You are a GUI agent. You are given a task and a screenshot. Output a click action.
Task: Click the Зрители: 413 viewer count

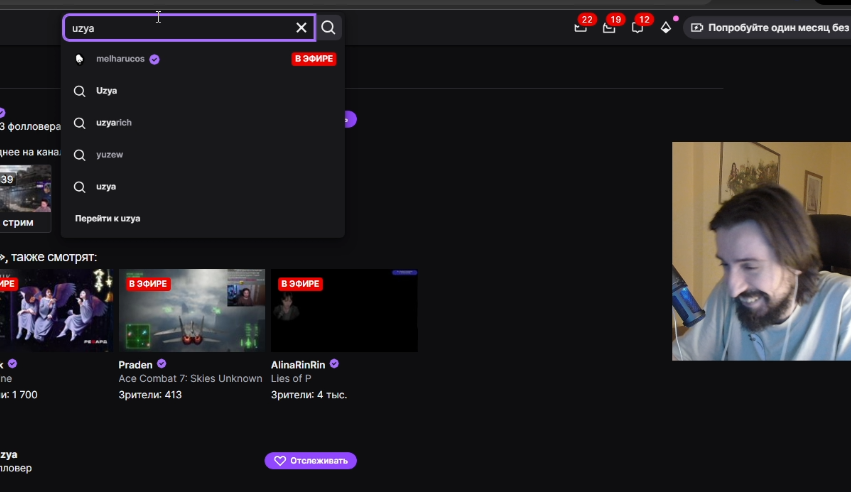click(x=150, y=395)
